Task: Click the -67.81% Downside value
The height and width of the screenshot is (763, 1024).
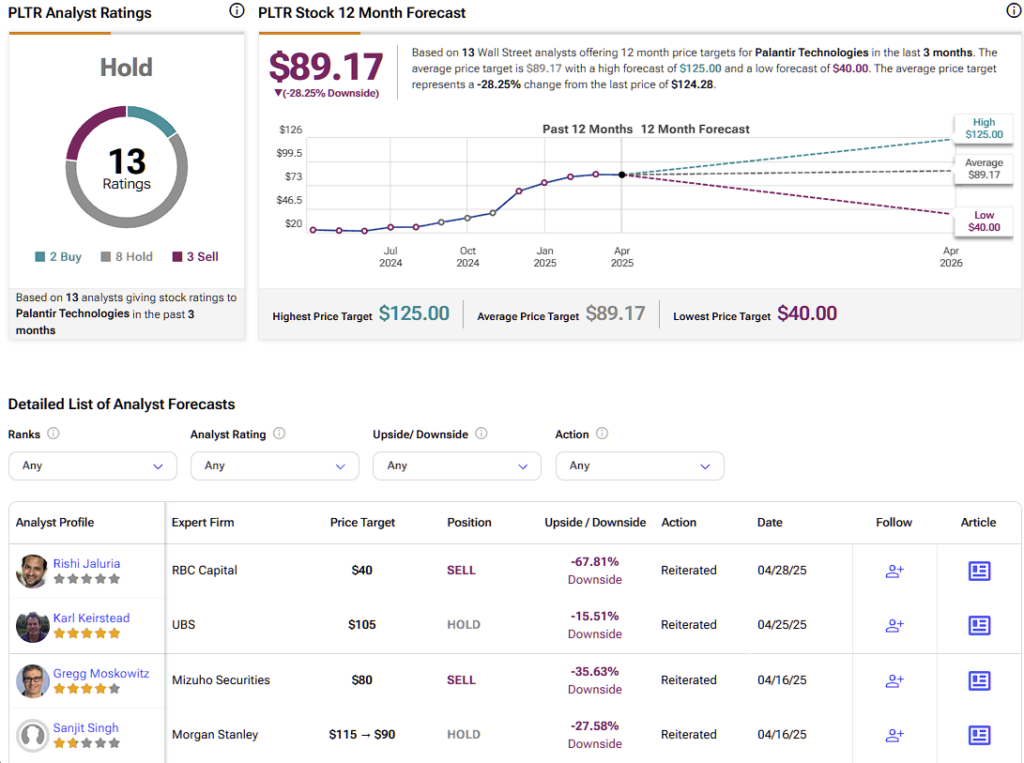Action: point(595,570)
